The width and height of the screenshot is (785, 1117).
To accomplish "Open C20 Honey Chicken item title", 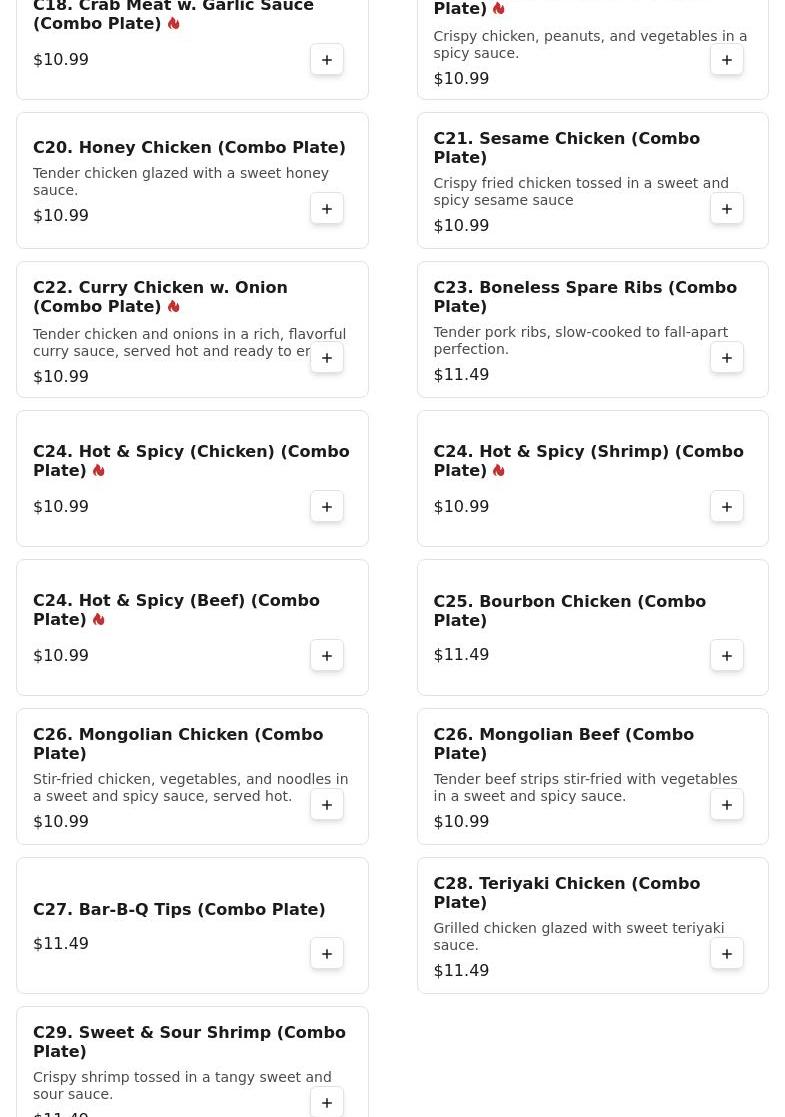I will (189, 147).
